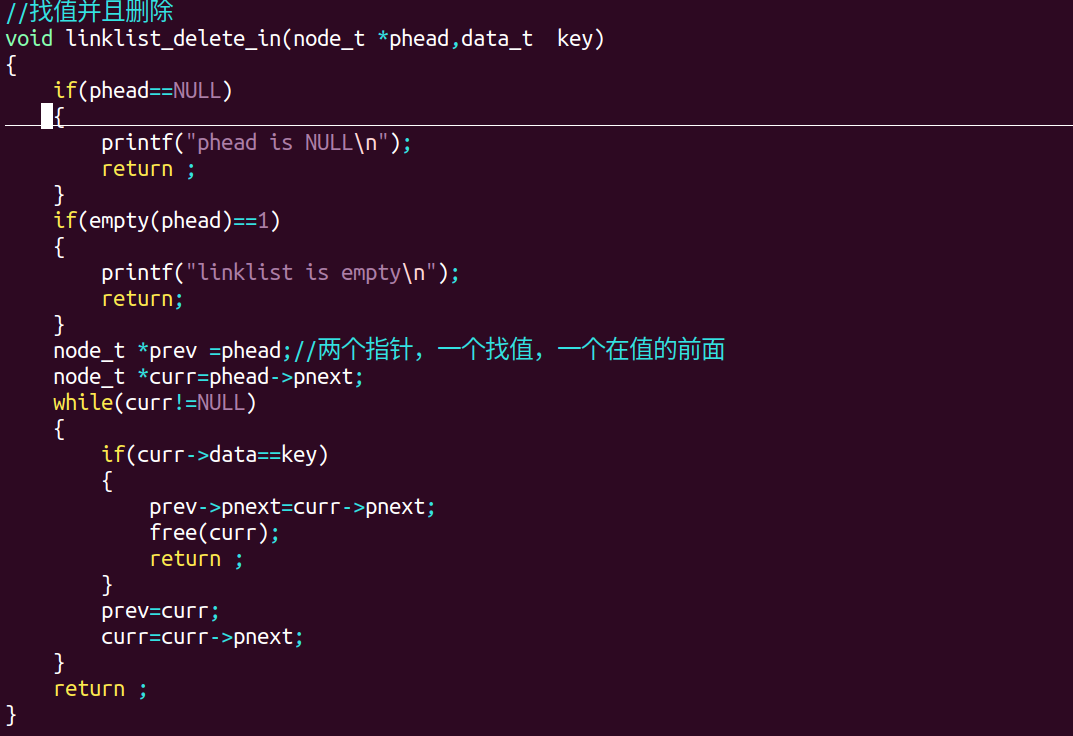Click the function name linklist_delete_in
The width and height of the screenshot is (1073, 736).
pos(173,39)
